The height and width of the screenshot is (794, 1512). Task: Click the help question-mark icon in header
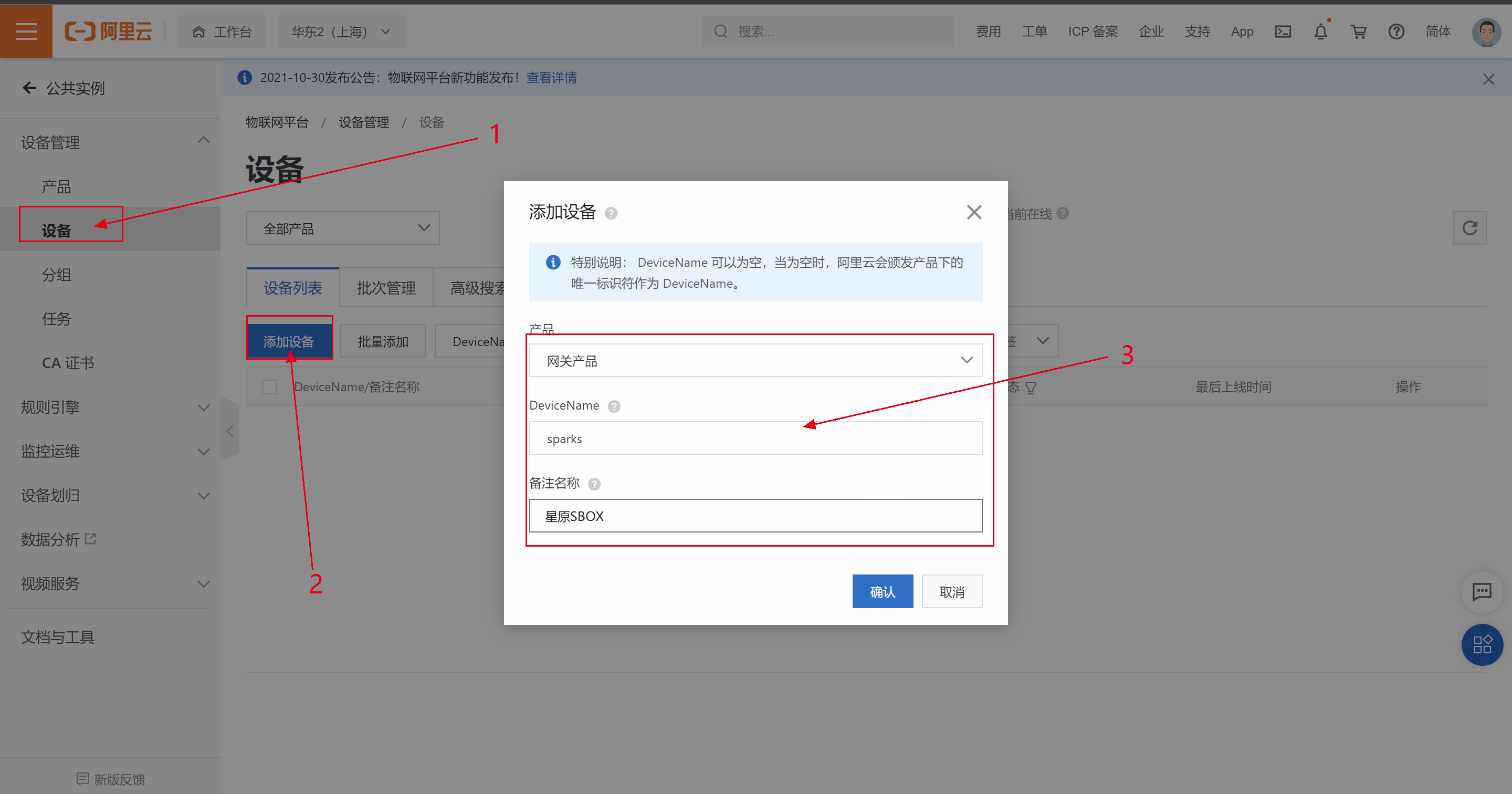click(1396, 32)
